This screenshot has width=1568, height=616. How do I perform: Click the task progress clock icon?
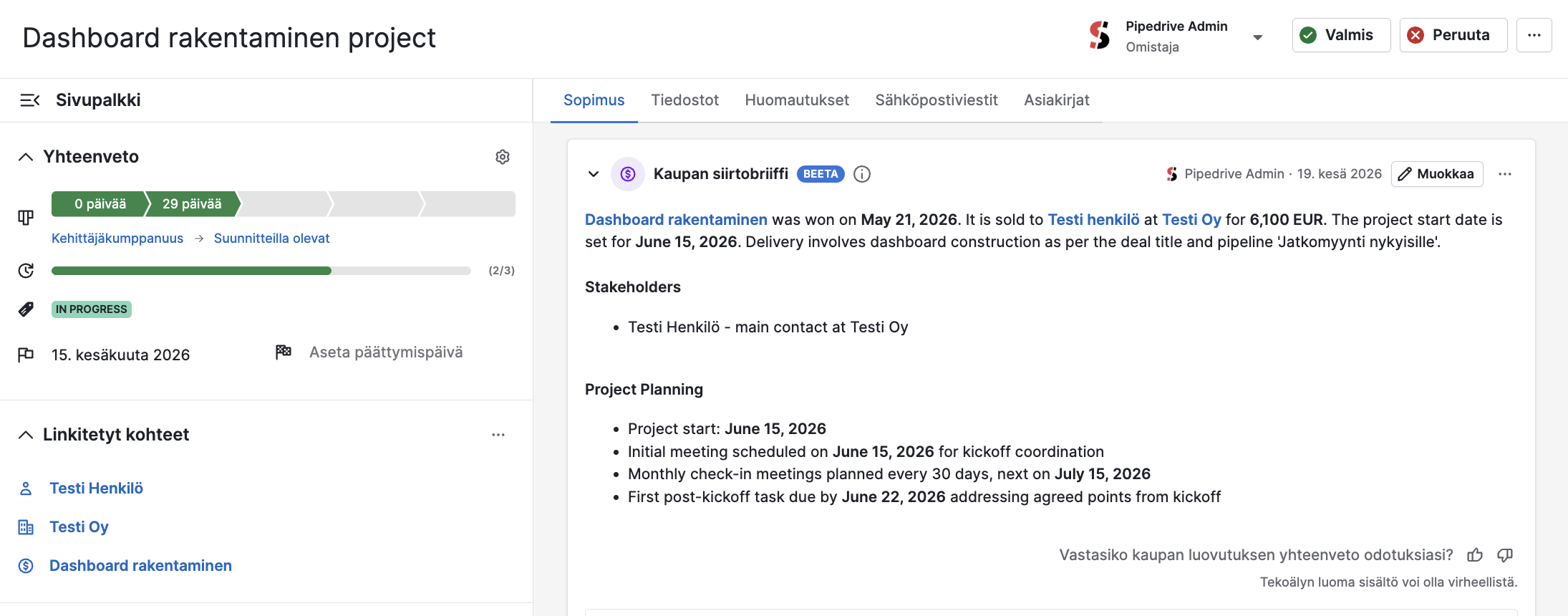[x=26, y=271]
